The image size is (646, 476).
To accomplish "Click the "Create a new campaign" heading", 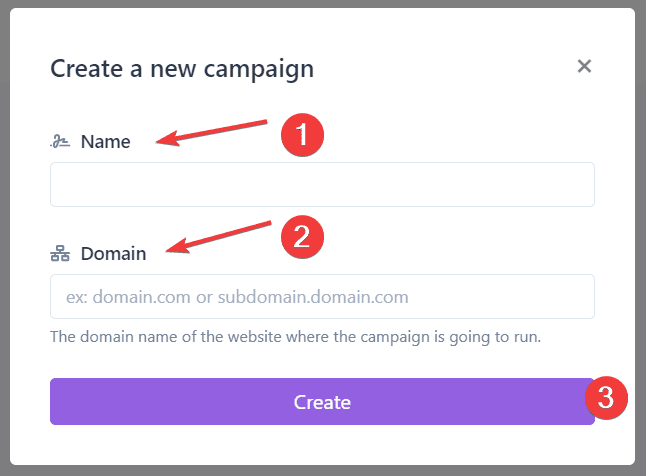I will click(x=182, y=69).
